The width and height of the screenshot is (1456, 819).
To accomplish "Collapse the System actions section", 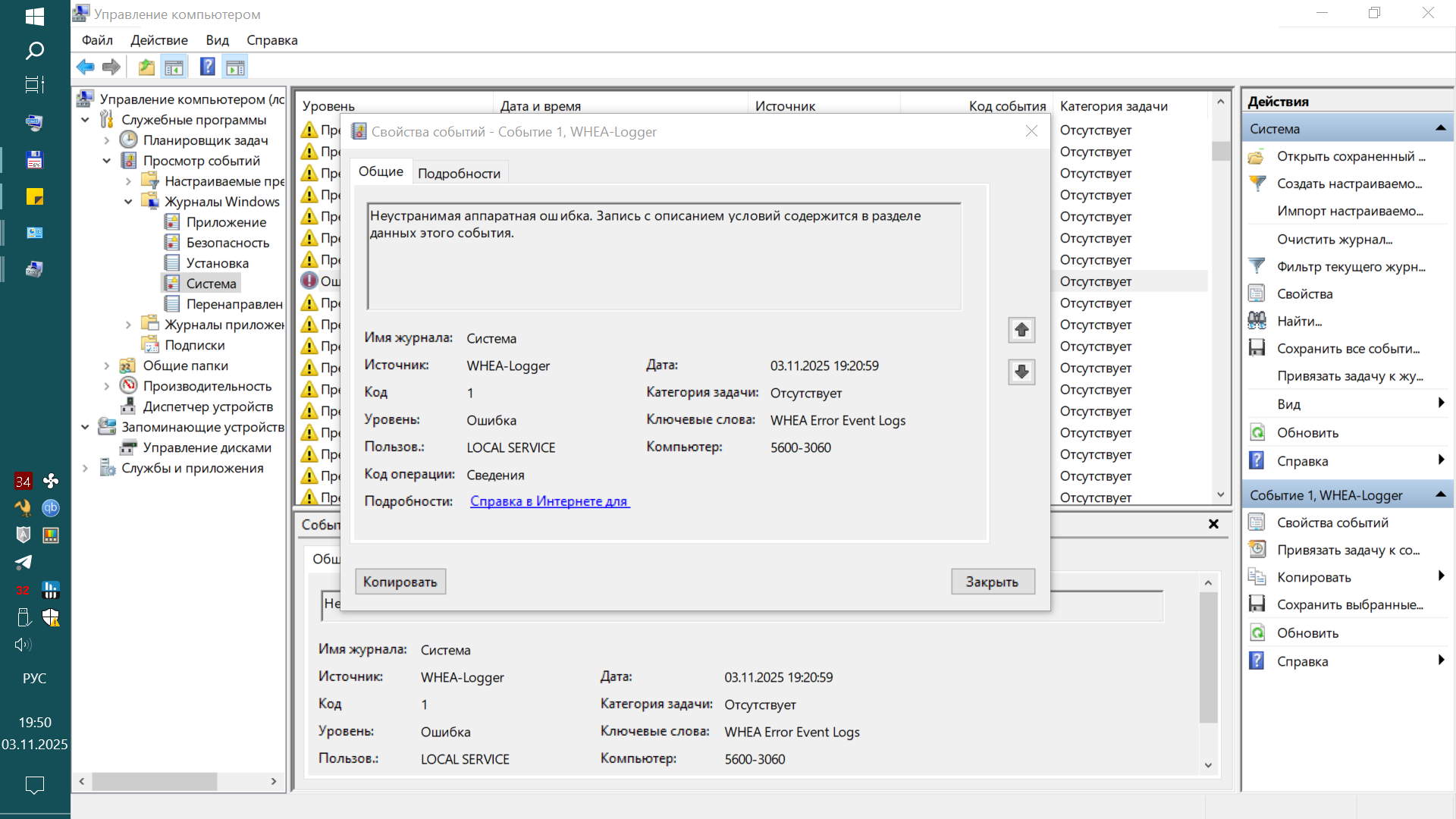I will coord(1440,129).
